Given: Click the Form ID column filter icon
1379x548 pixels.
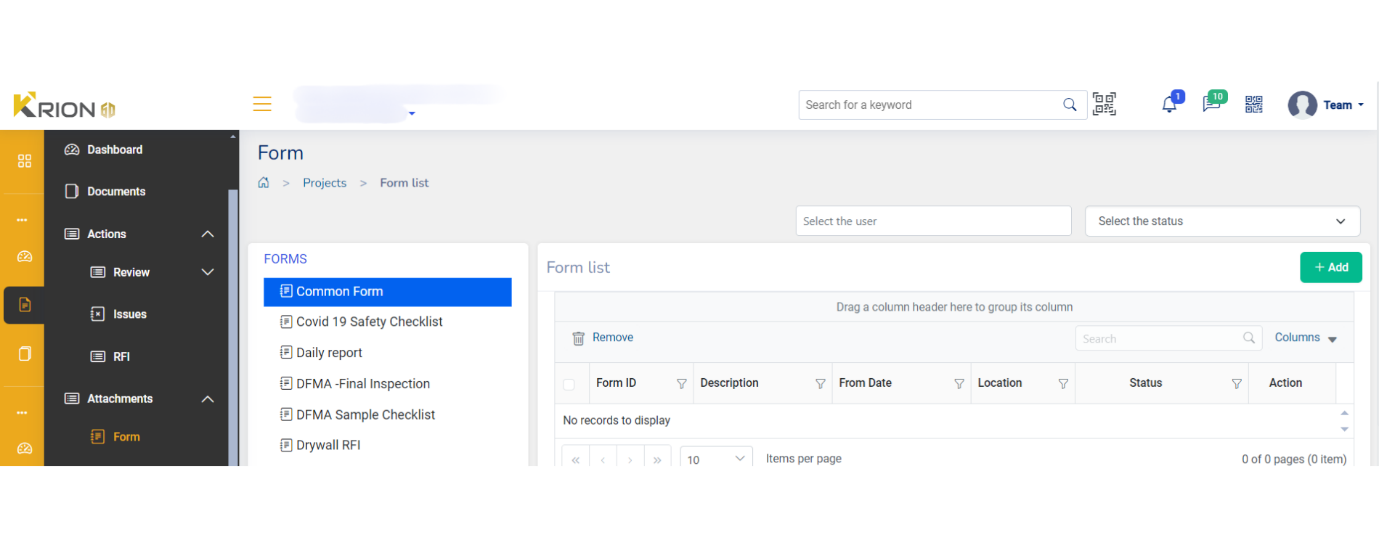Looking at the screenshot, I should click(682, 384).
